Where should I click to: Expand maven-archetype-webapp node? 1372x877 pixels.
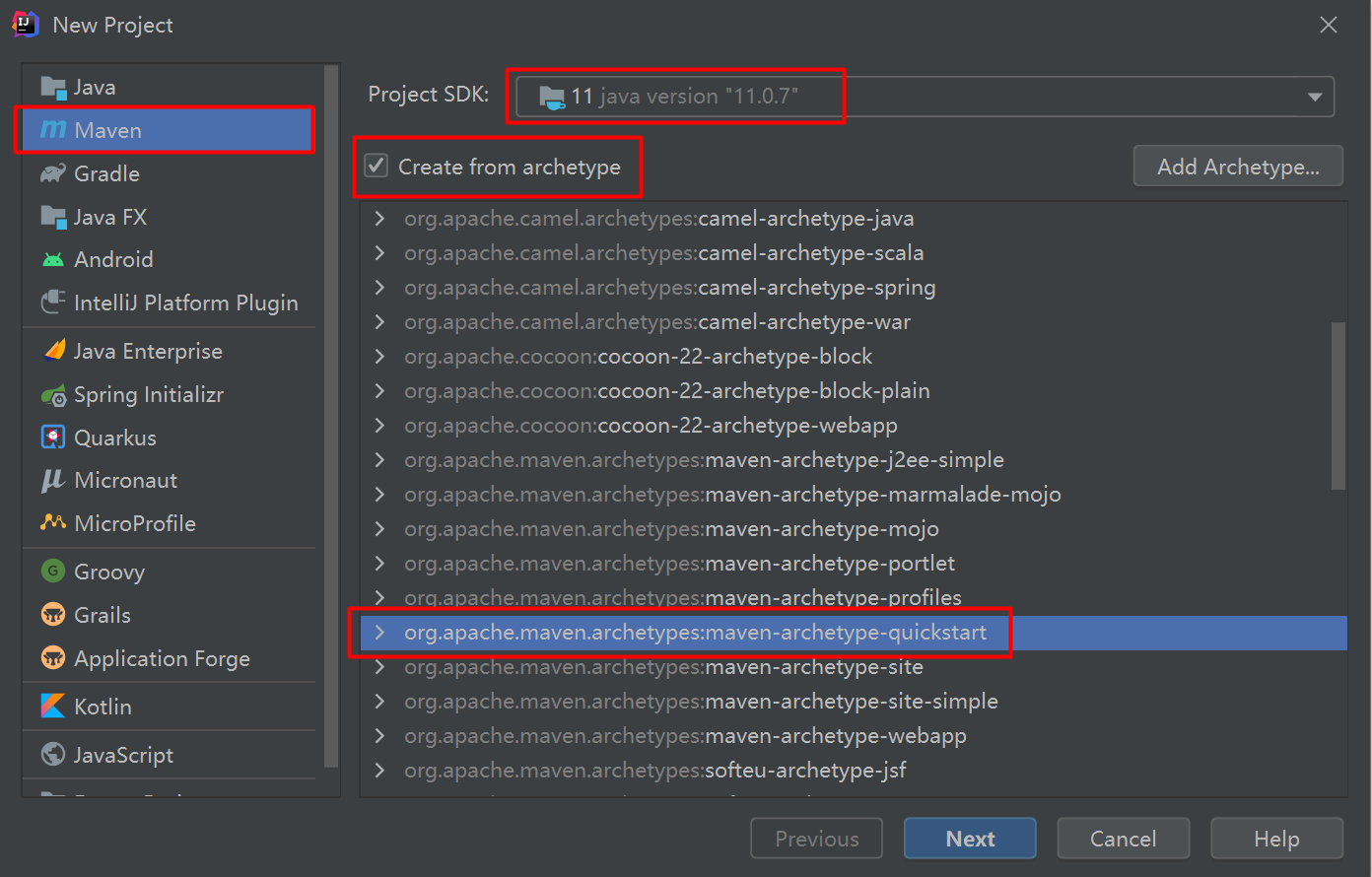pos(380,736)
